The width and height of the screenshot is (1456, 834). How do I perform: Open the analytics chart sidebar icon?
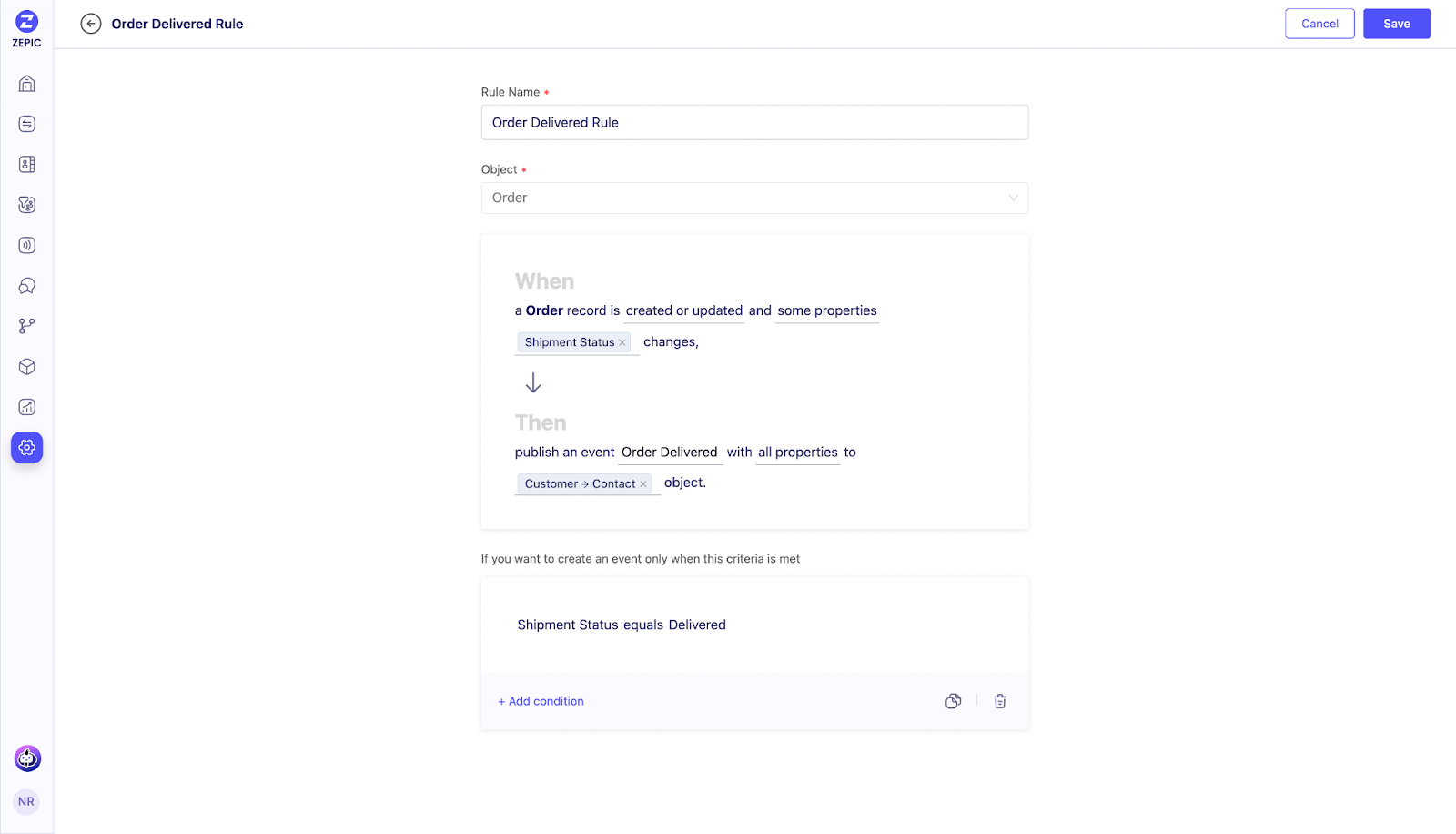27,407
